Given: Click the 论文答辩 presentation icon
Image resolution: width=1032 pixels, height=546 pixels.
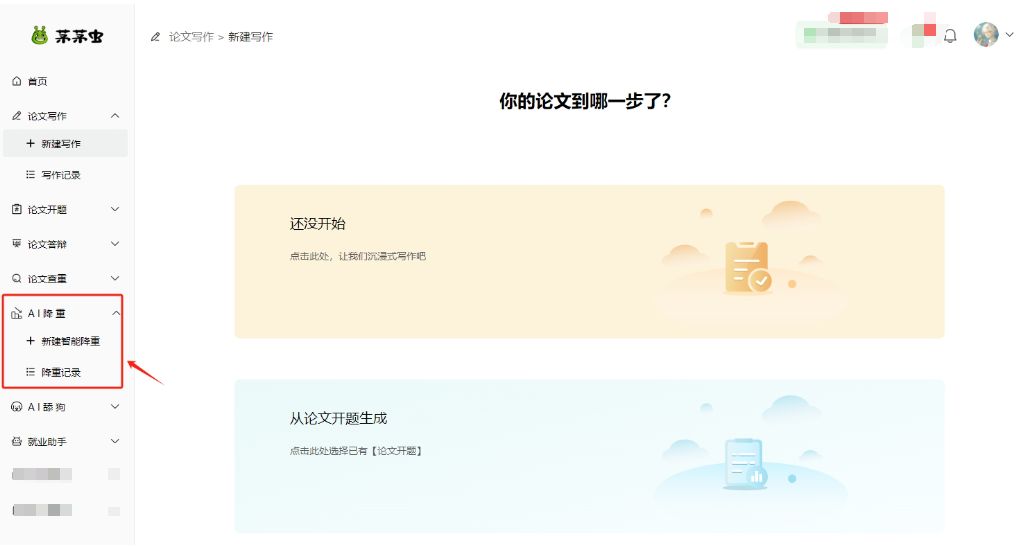Looking at the screenshot, I should [x=17, y=243].
